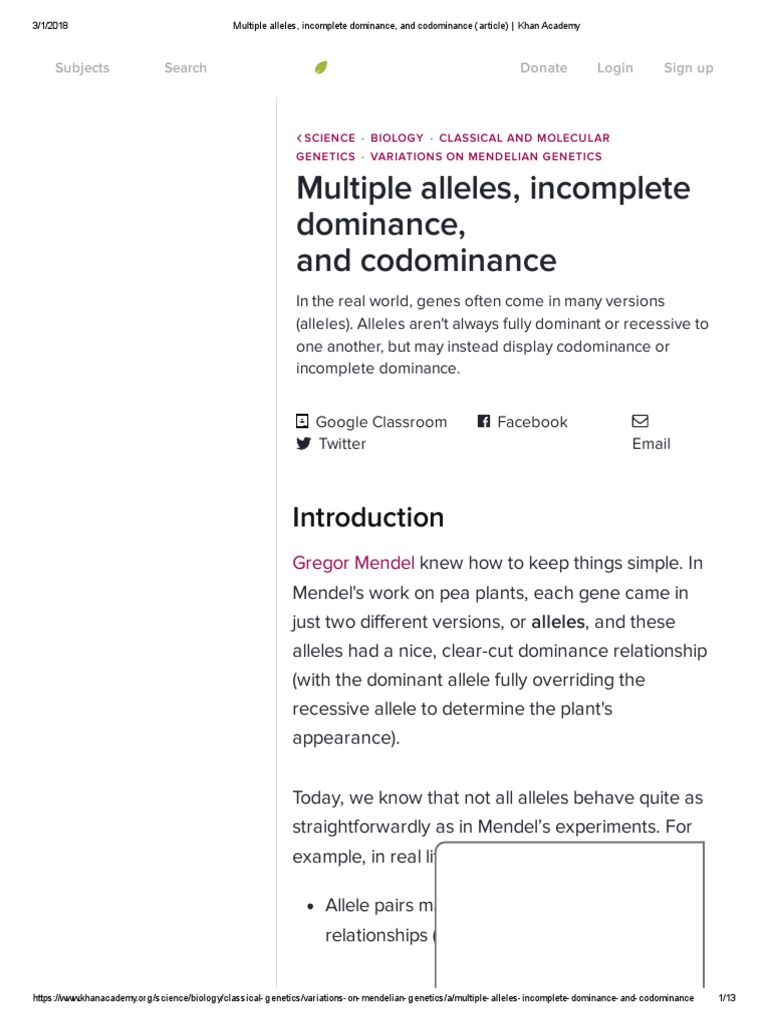Viewport: 768px width, 1024px height.
Task: Click the article title heading
Action: tap(493, 224)
